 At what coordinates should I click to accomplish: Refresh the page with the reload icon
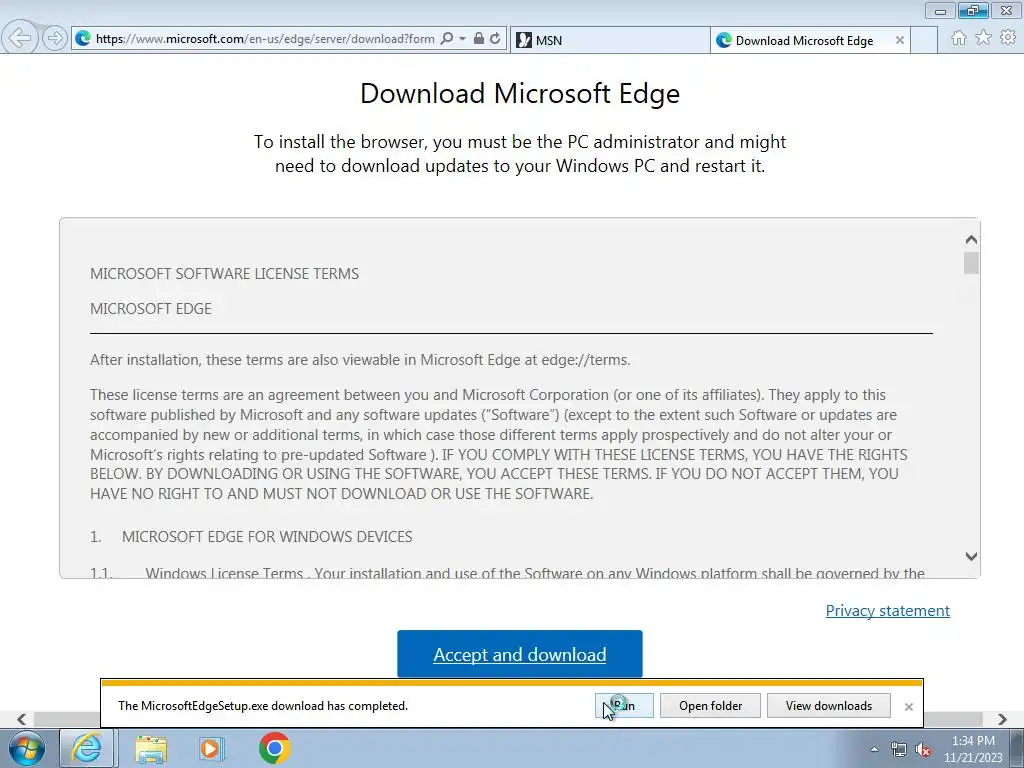(495, 39)
